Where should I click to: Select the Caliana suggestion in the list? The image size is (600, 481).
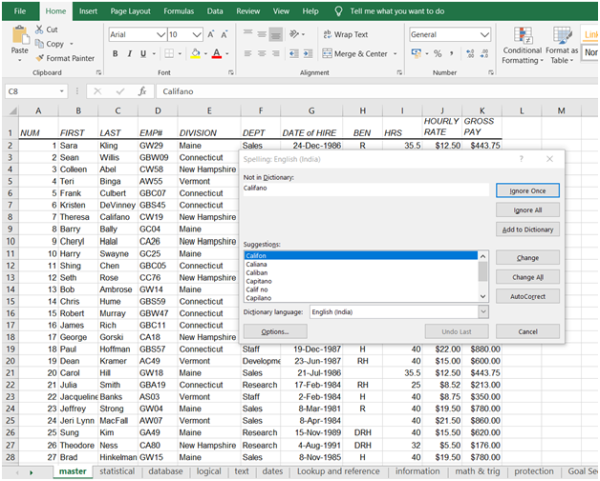click(258, 263)
